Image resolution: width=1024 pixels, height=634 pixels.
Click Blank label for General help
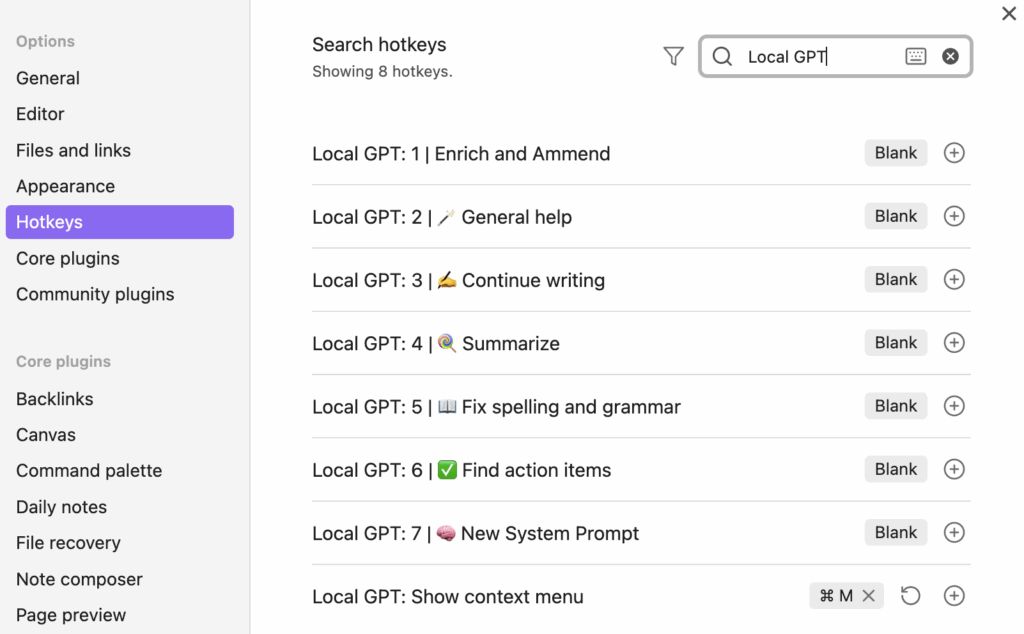896,216
